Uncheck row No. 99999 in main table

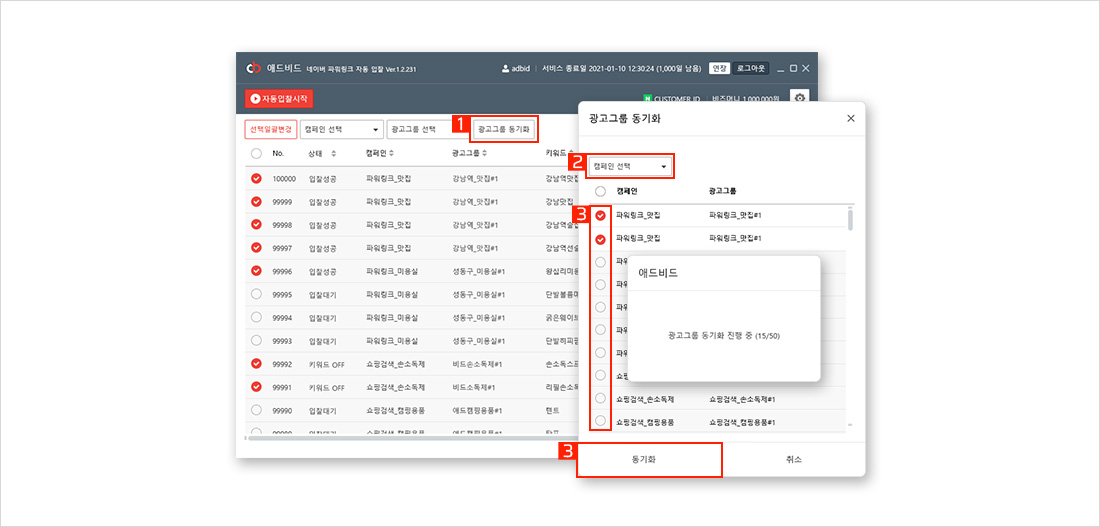[x=256, y=201]
